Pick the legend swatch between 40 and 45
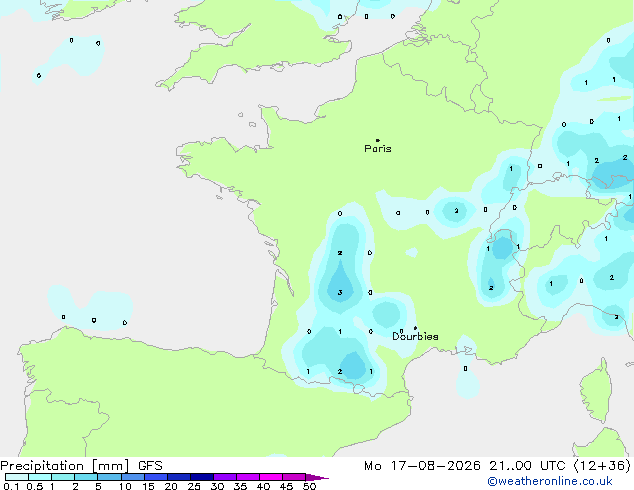 pos(271,477)
